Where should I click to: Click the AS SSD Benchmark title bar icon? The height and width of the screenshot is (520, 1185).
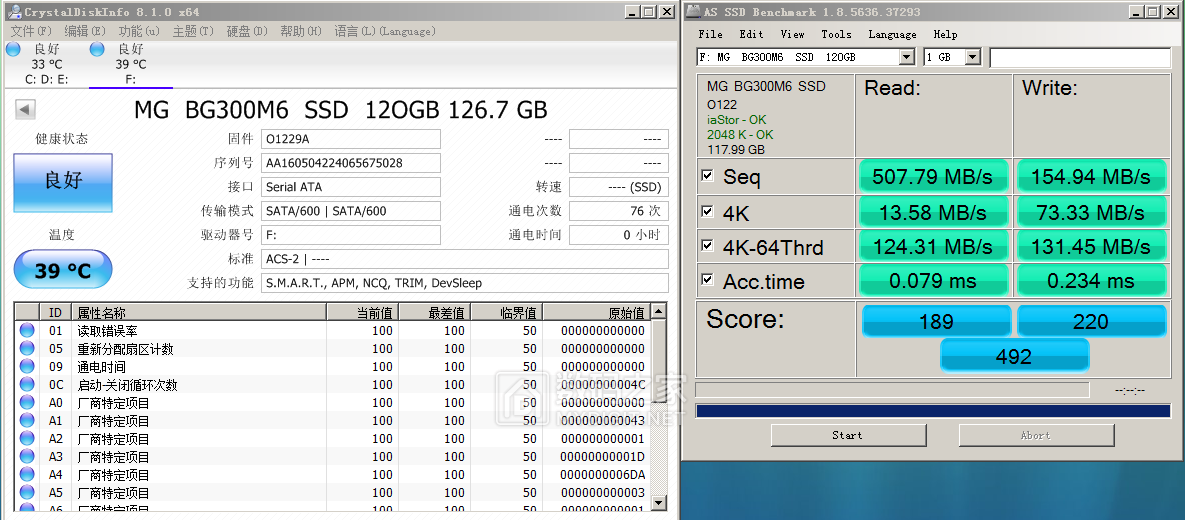click(693, 12)
